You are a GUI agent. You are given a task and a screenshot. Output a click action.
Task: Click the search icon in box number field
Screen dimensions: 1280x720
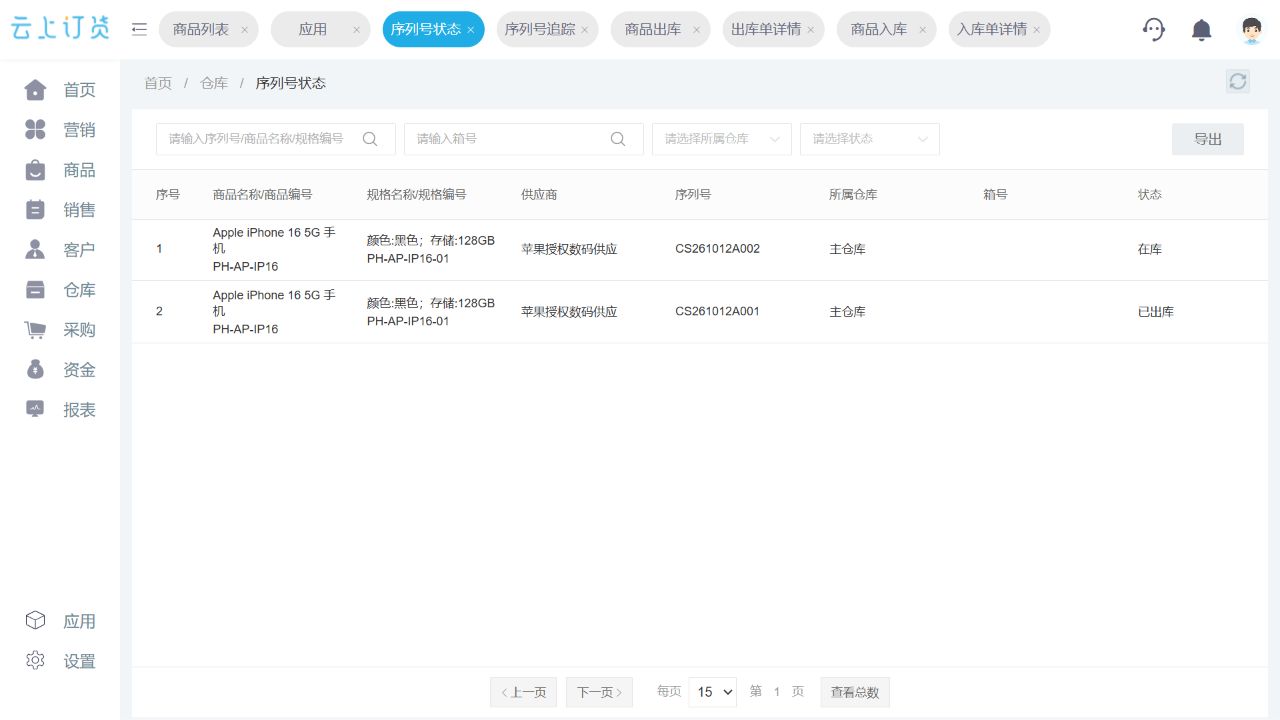click(618, 139)
